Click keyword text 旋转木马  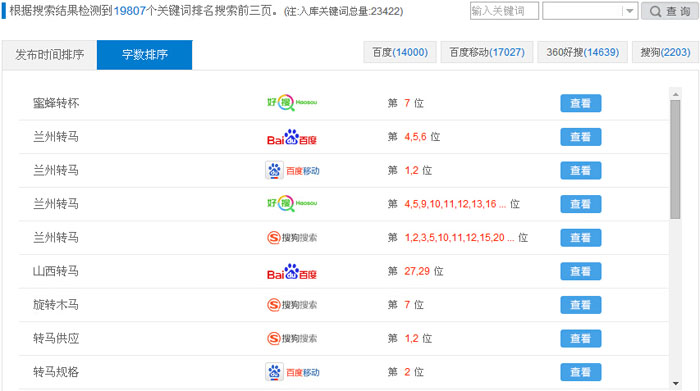coord(56,305)
